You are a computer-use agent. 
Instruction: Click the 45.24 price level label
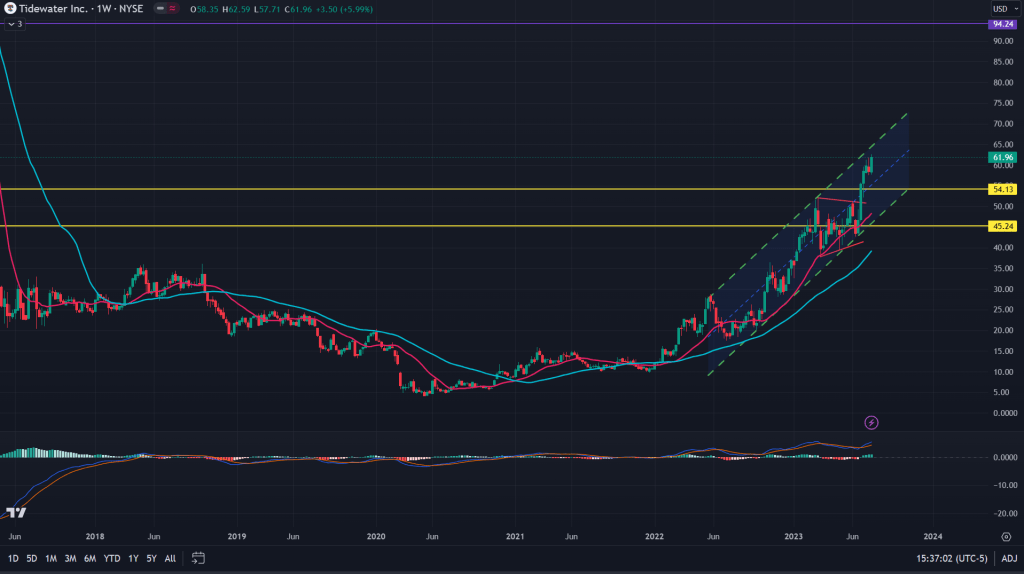[x=1002, y=226]
